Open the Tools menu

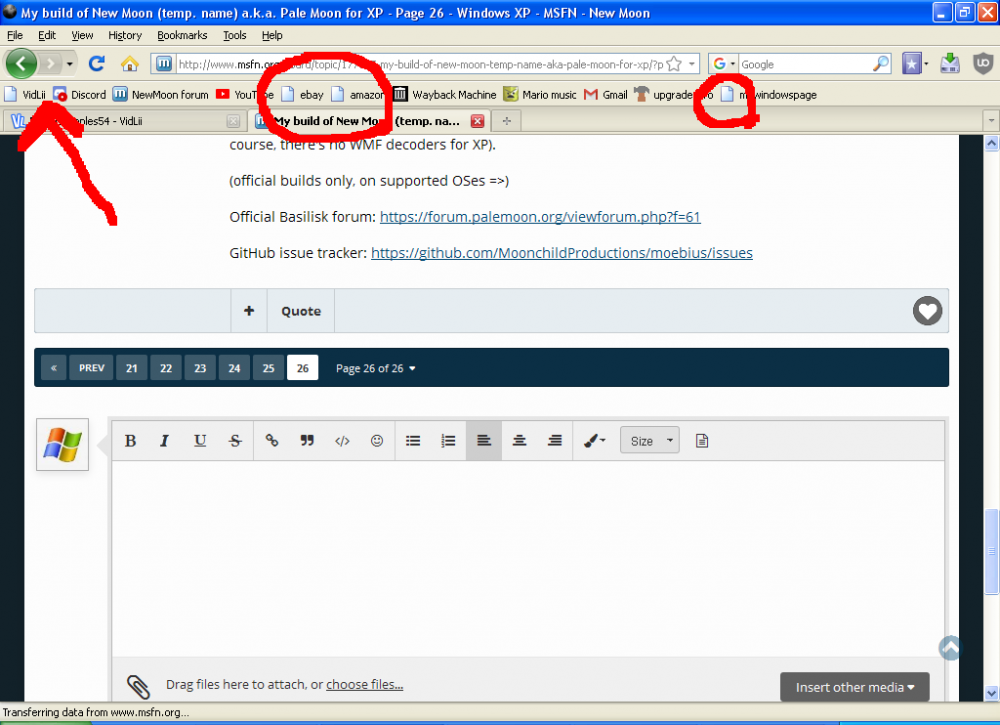coord(234,35)
